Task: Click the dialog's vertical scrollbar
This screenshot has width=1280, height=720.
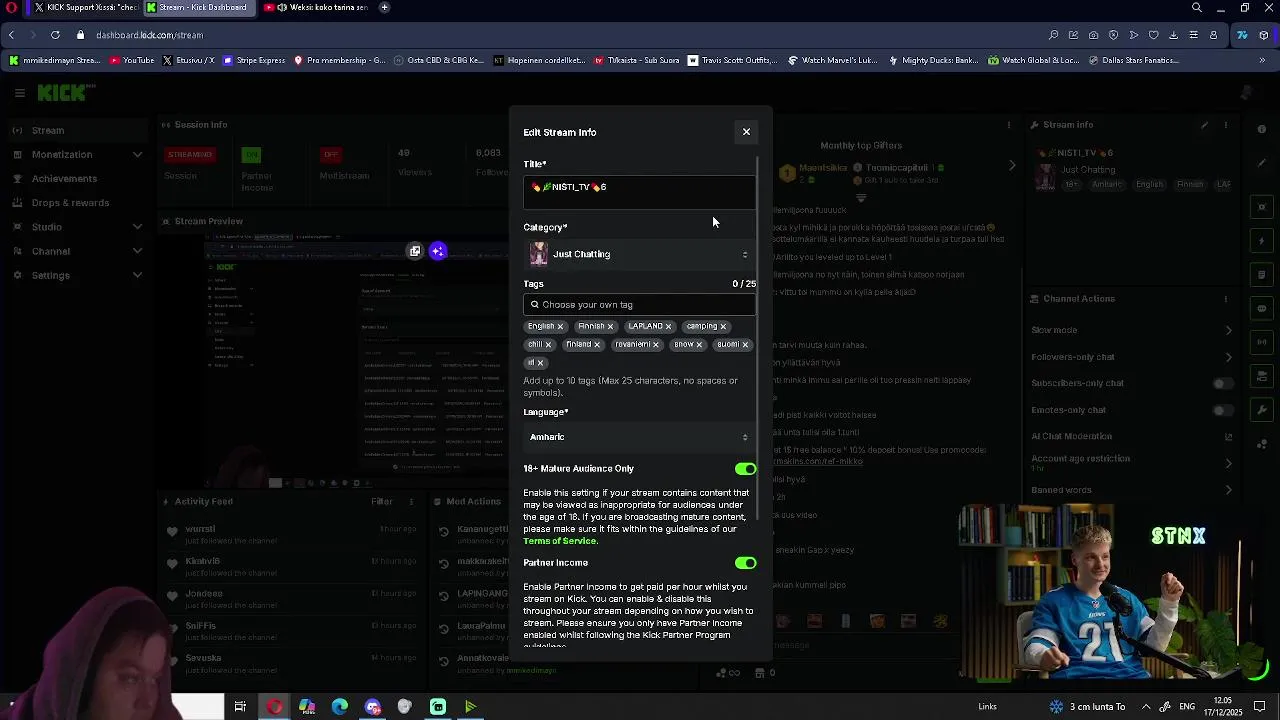Action: pyautogui.click(x=759, y=340)
